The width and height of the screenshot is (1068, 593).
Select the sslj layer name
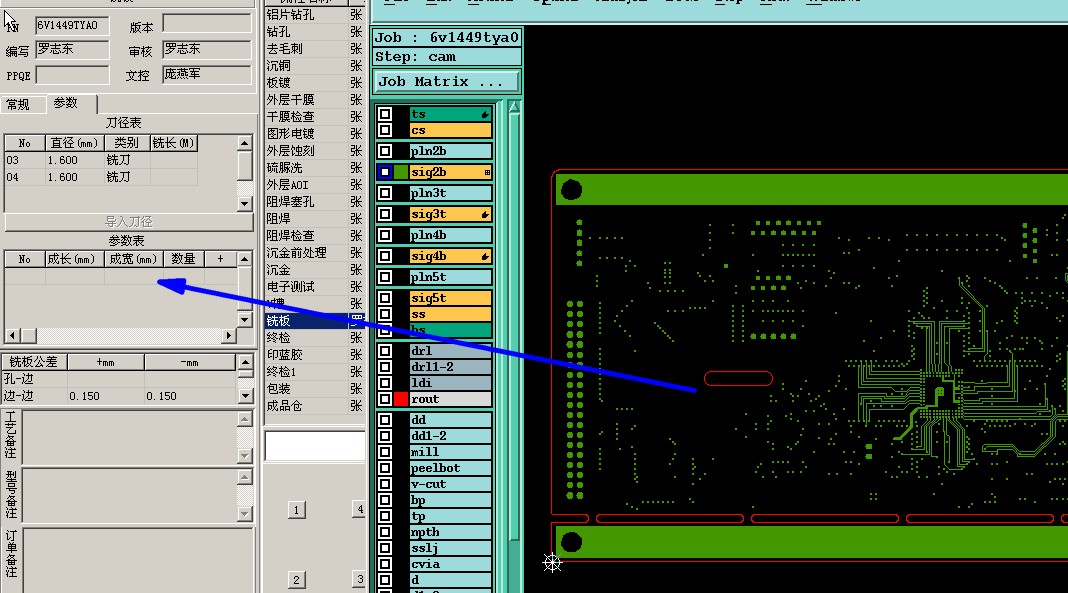tap(450, 548)
